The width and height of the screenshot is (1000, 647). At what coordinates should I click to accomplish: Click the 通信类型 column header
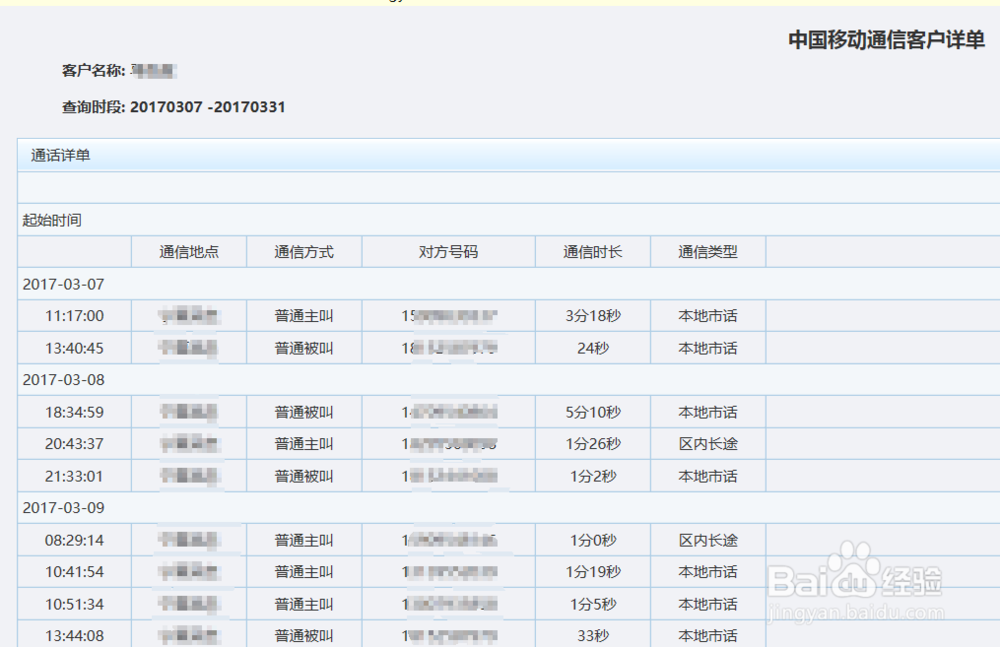coord(708,252)
